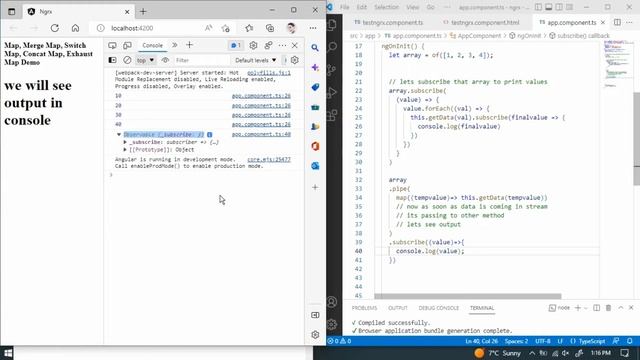The image size is (640, 360).
Task: Open VS Code Extensions view
Action: [332, 115]
